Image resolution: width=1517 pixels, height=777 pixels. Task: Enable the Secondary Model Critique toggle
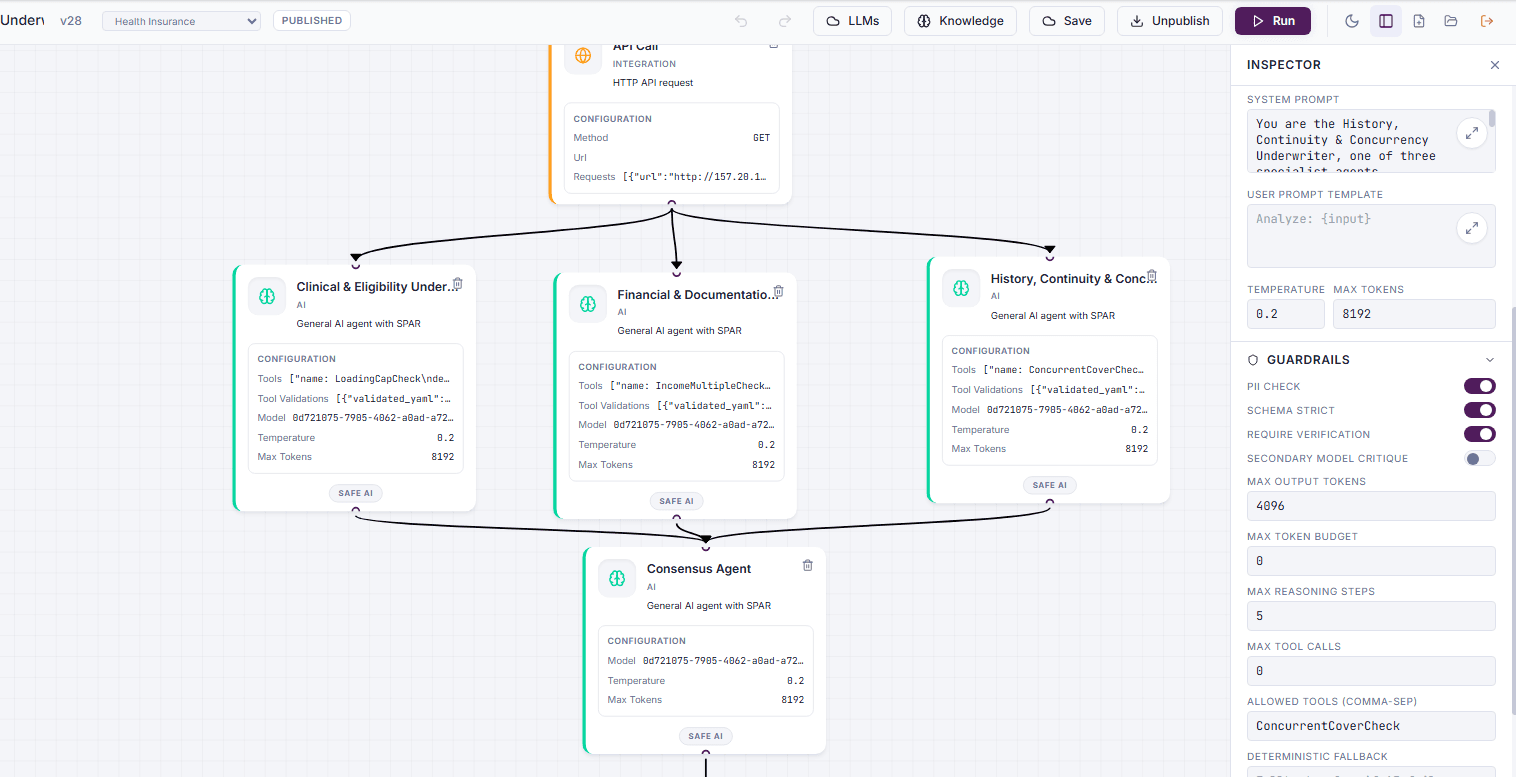coord(1480,458)
